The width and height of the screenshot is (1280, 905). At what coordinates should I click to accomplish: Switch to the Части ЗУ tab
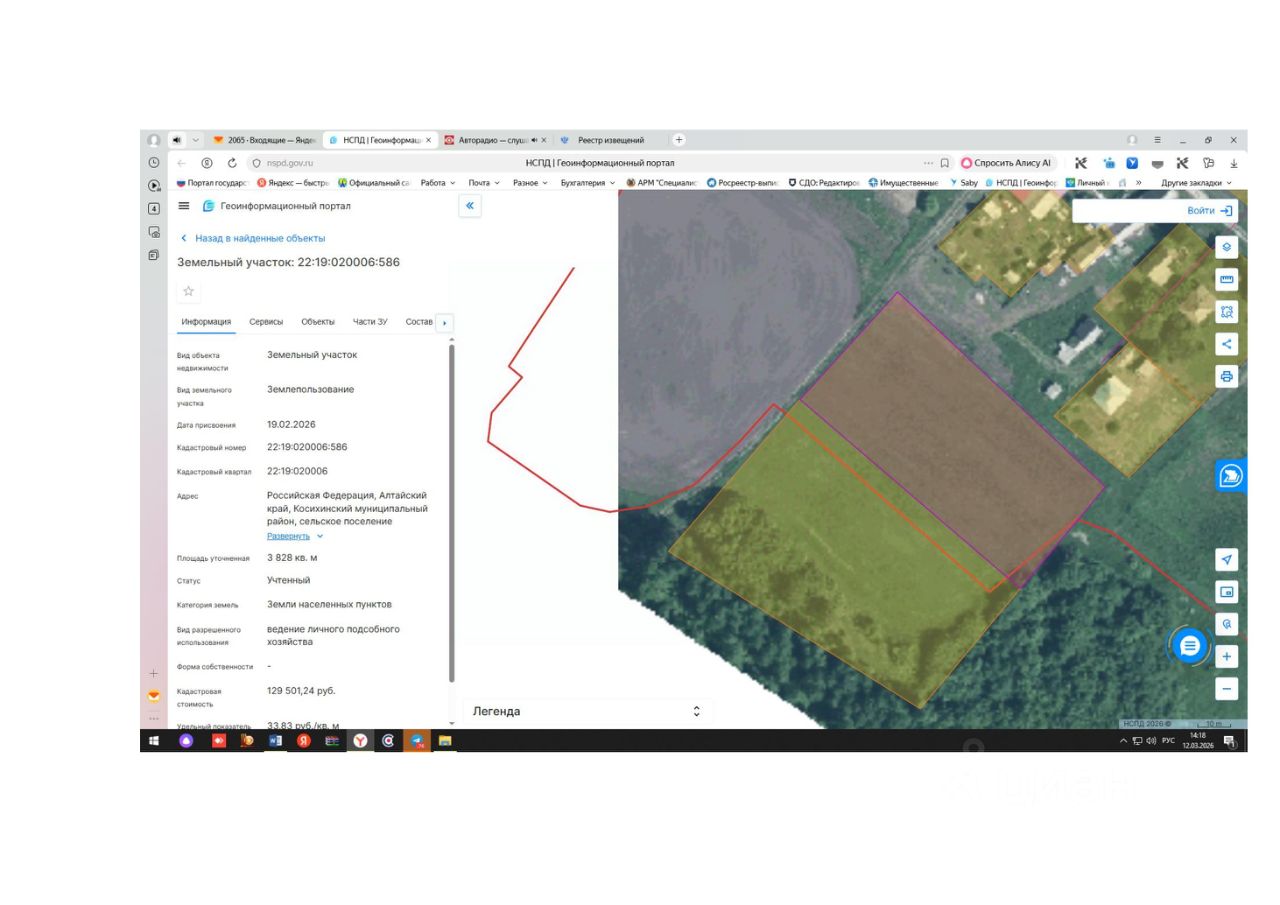pos(370,321)
